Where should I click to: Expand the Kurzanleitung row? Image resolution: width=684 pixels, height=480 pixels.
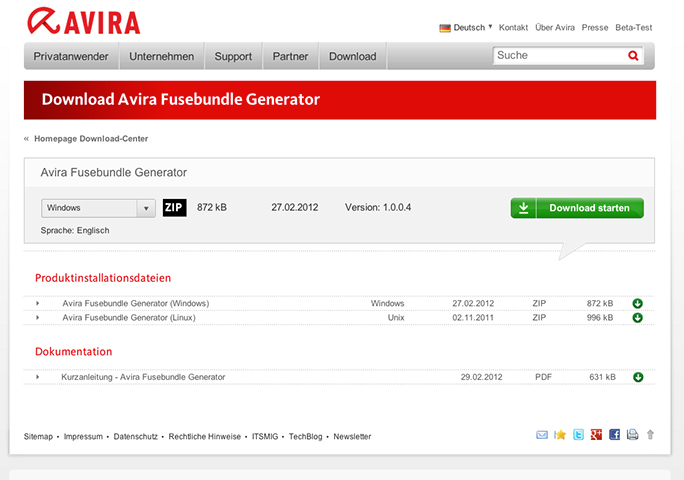[38, 377]
